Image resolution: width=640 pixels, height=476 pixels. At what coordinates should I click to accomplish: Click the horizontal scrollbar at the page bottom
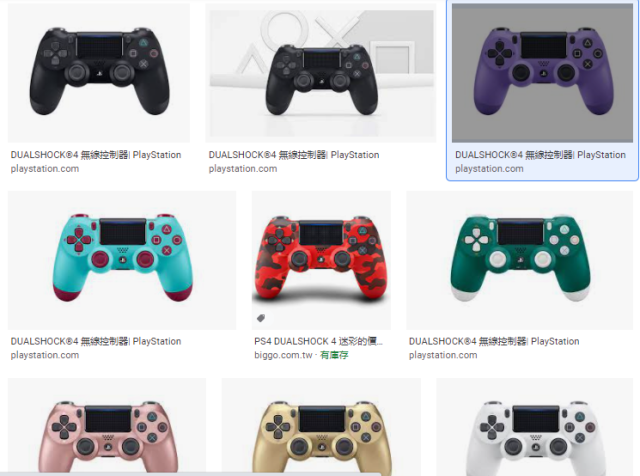pos(192,474)
